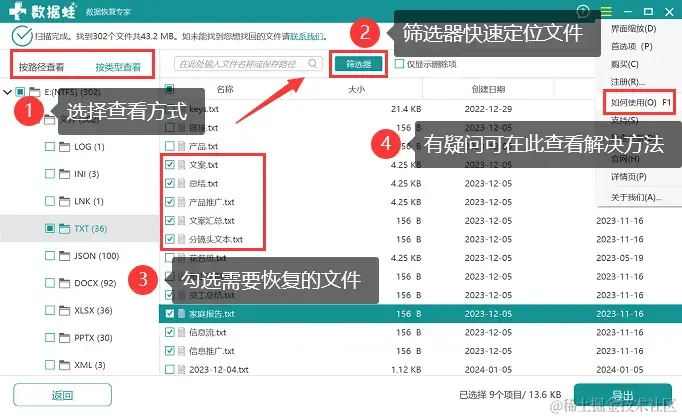Switch to 按路径查看 tab

pyautogui.click(x=41, y=67)
